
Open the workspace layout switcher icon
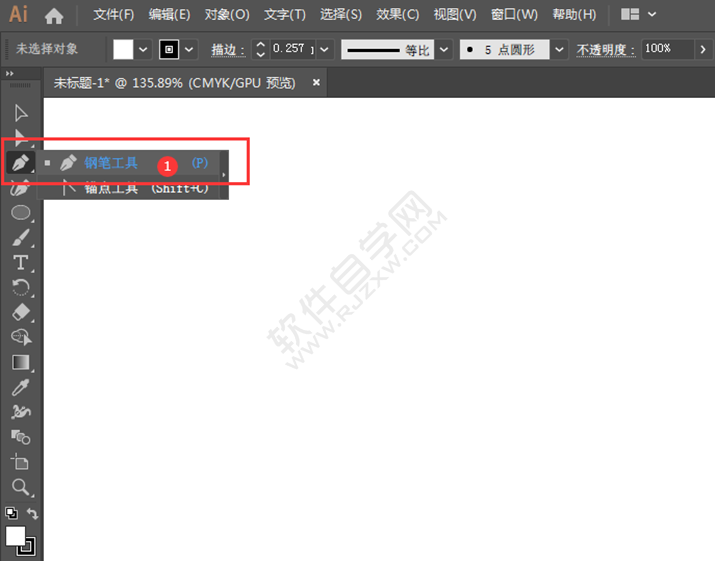pyautogui.click(x=630, y=14)
